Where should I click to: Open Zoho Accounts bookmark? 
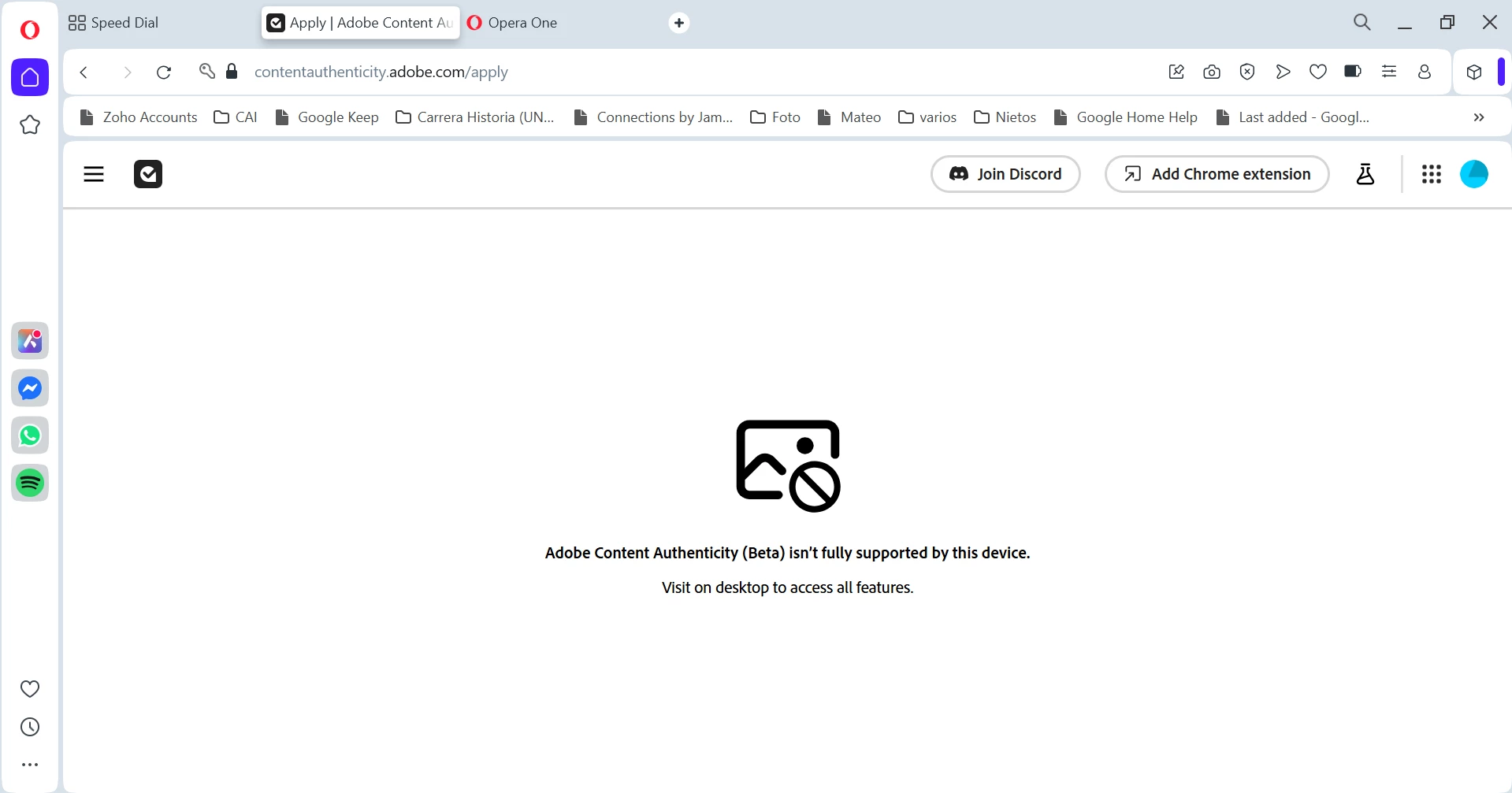pos(139,117)
